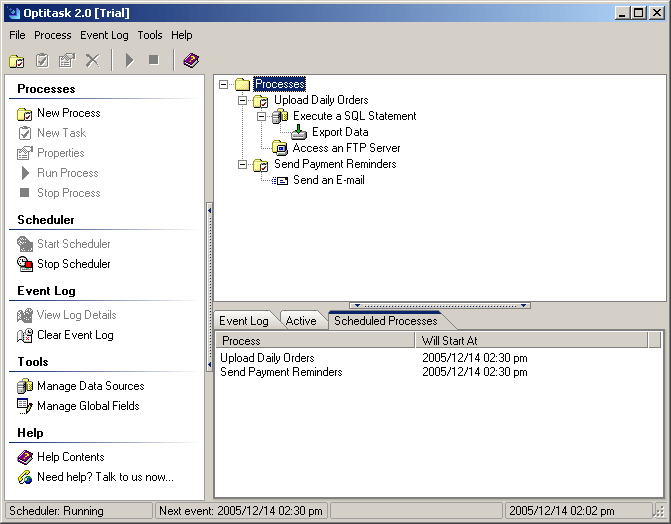Screen dimensions: 671x524
Task: Click the Run play toolbar icon
Action: click(x=129, y=60)
